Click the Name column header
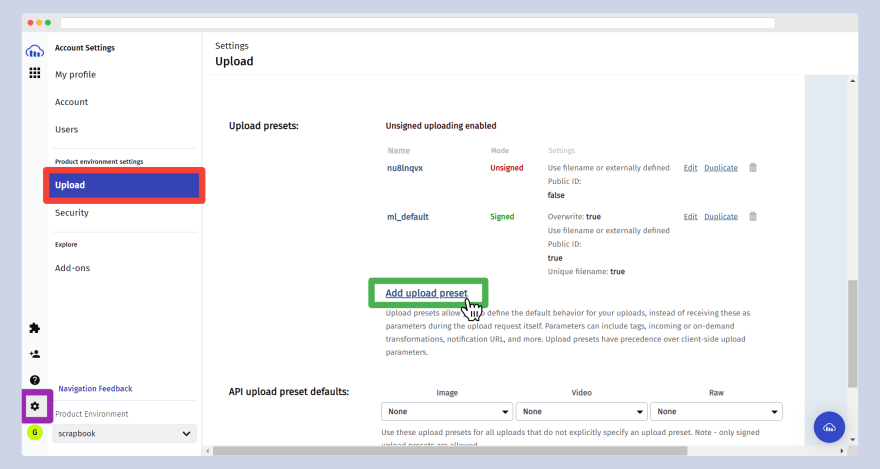 (x=398, y=150)
